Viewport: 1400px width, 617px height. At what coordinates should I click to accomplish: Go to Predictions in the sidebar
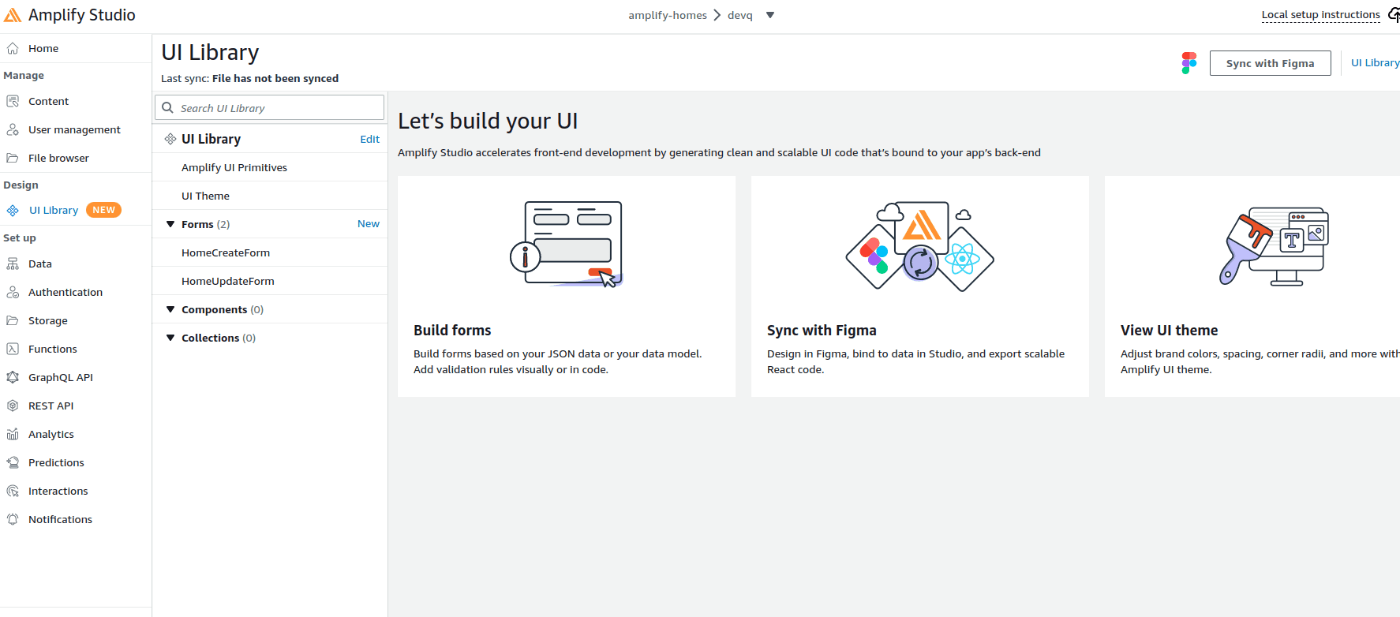pos(56,463)
